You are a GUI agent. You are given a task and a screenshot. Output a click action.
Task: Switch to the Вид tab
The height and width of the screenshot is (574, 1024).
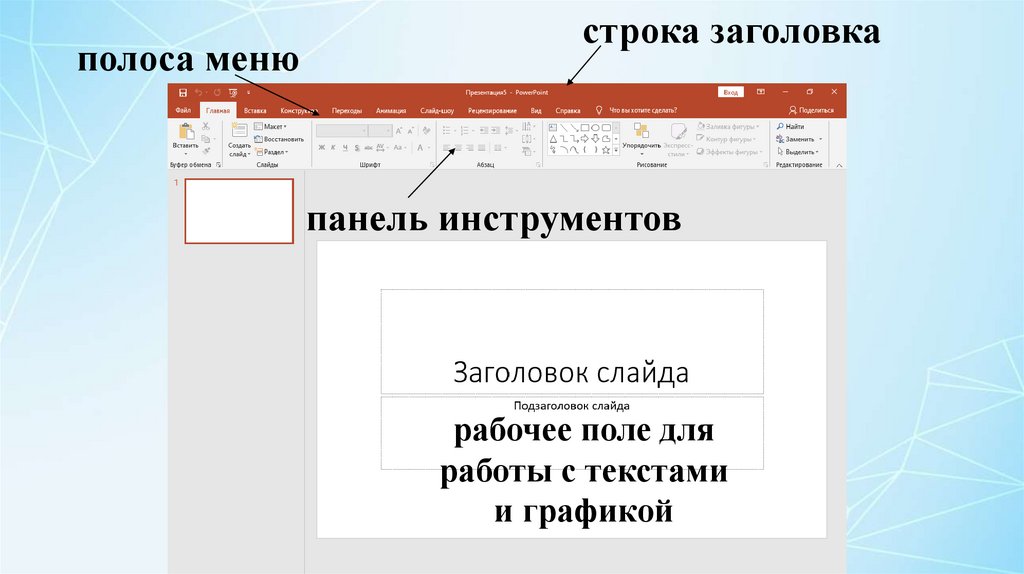[536, 110]
